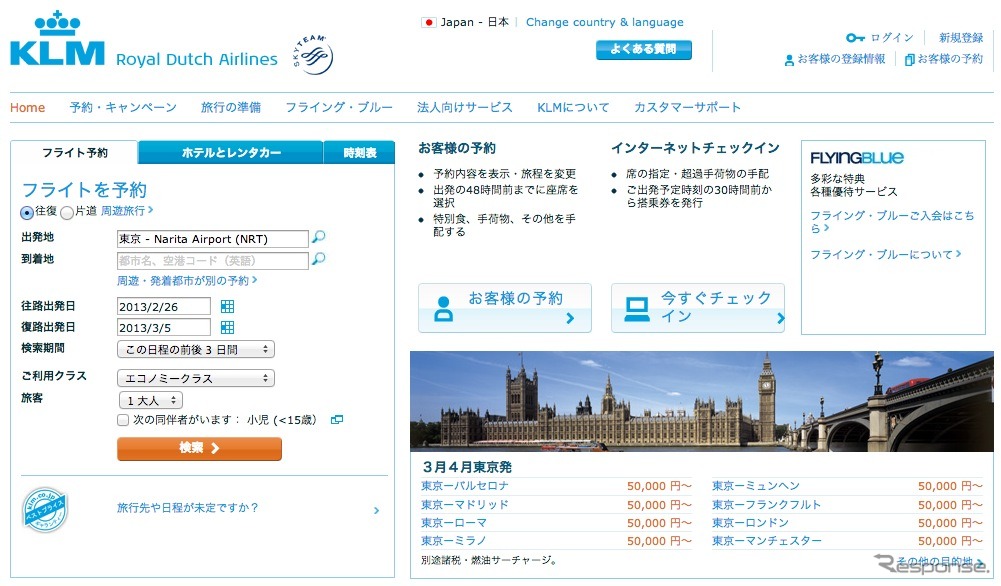Open the passenger count dropdown showing 1 大人
Screen dimensions: 1001x586
[151, 399]
